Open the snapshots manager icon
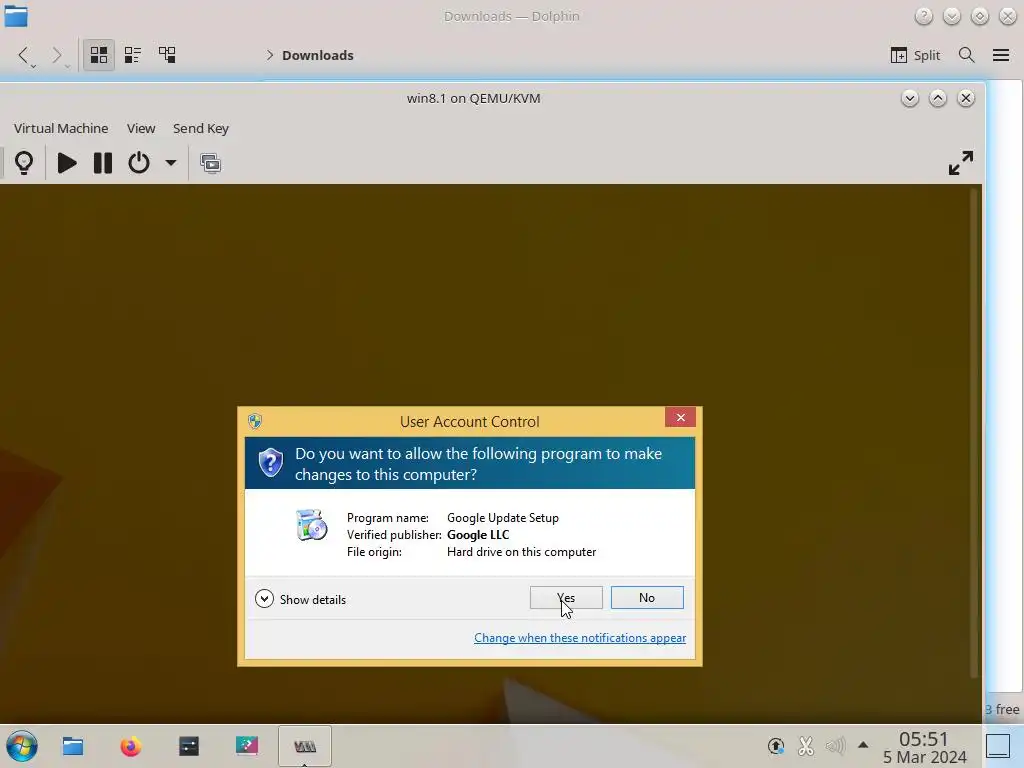The width and height of the screenshot is (1024, 768). click(x=211, y=163)
